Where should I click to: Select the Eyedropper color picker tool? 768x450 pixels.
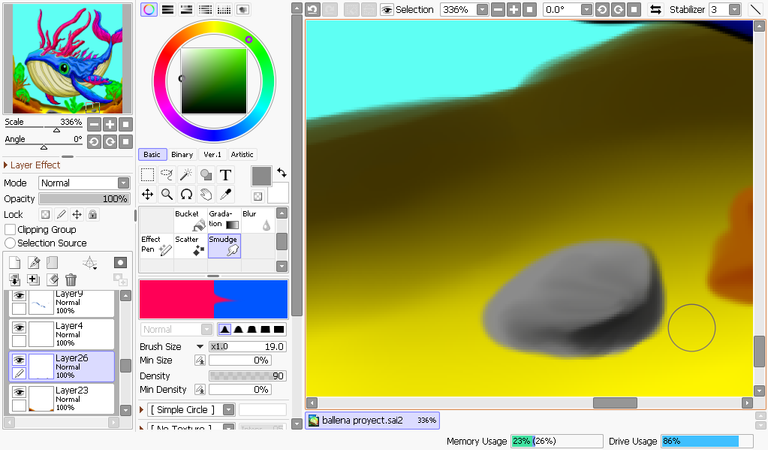click(225, 194)
